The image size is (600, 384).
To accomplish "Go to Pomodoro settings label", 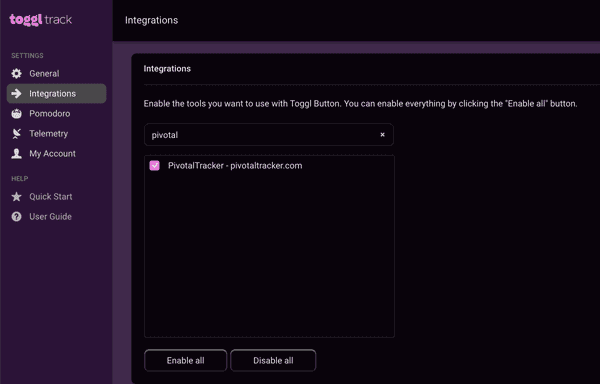I will pos(50,114).
